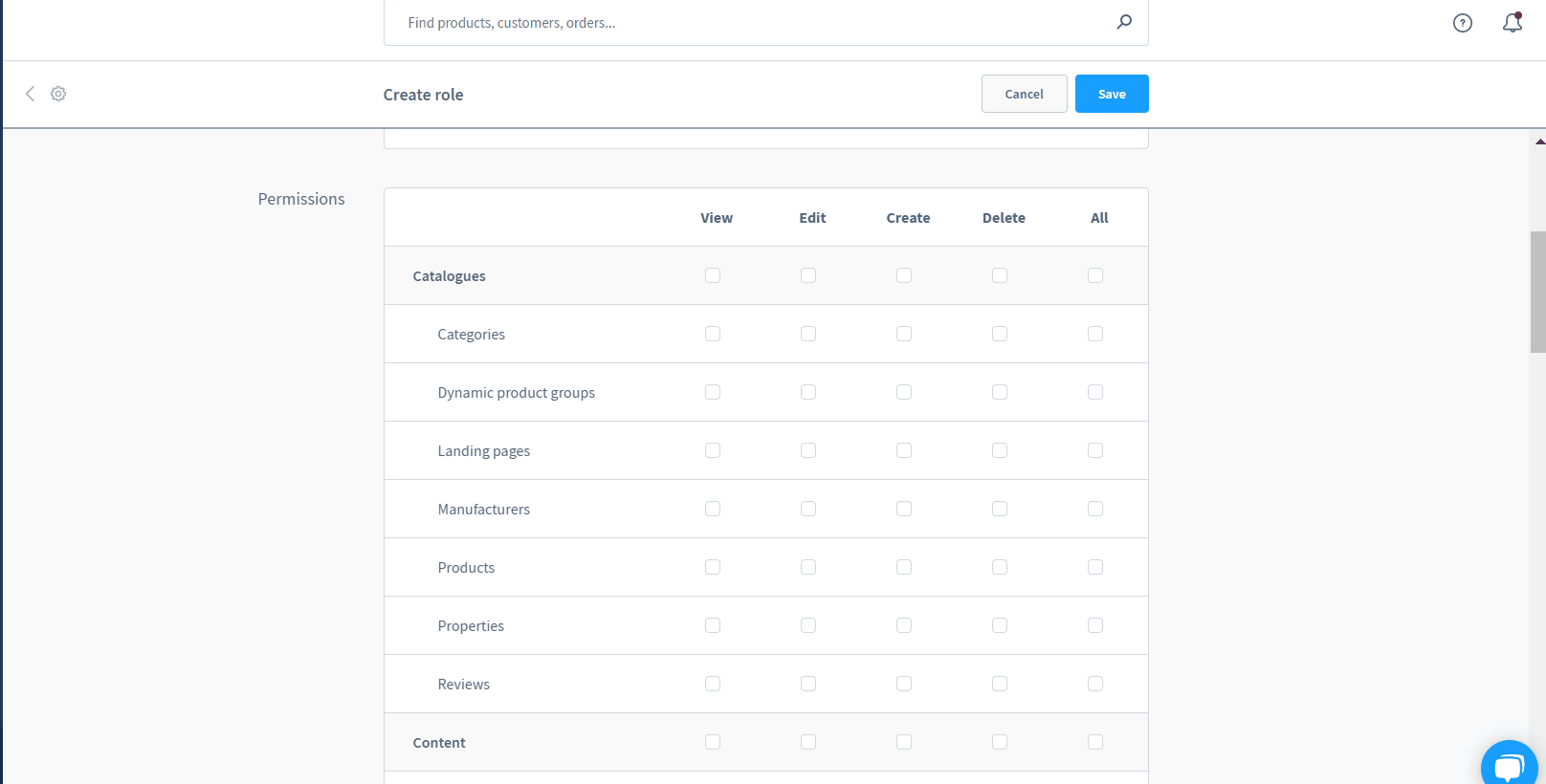Click the search magnifier icon

point(1124,21)
